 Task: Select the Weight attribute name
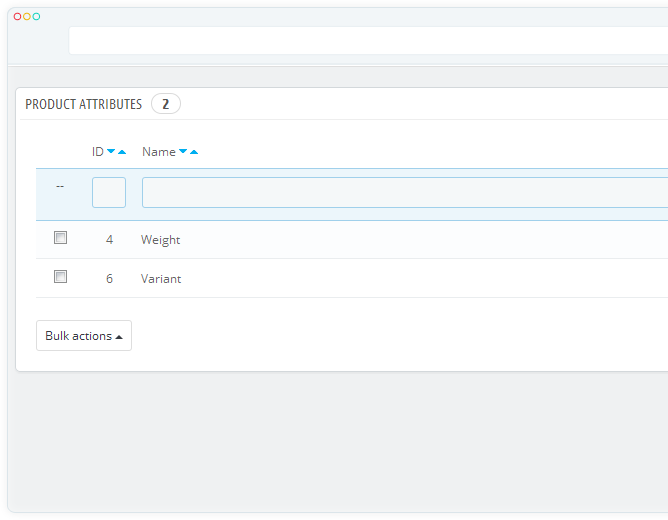[161, 240]
